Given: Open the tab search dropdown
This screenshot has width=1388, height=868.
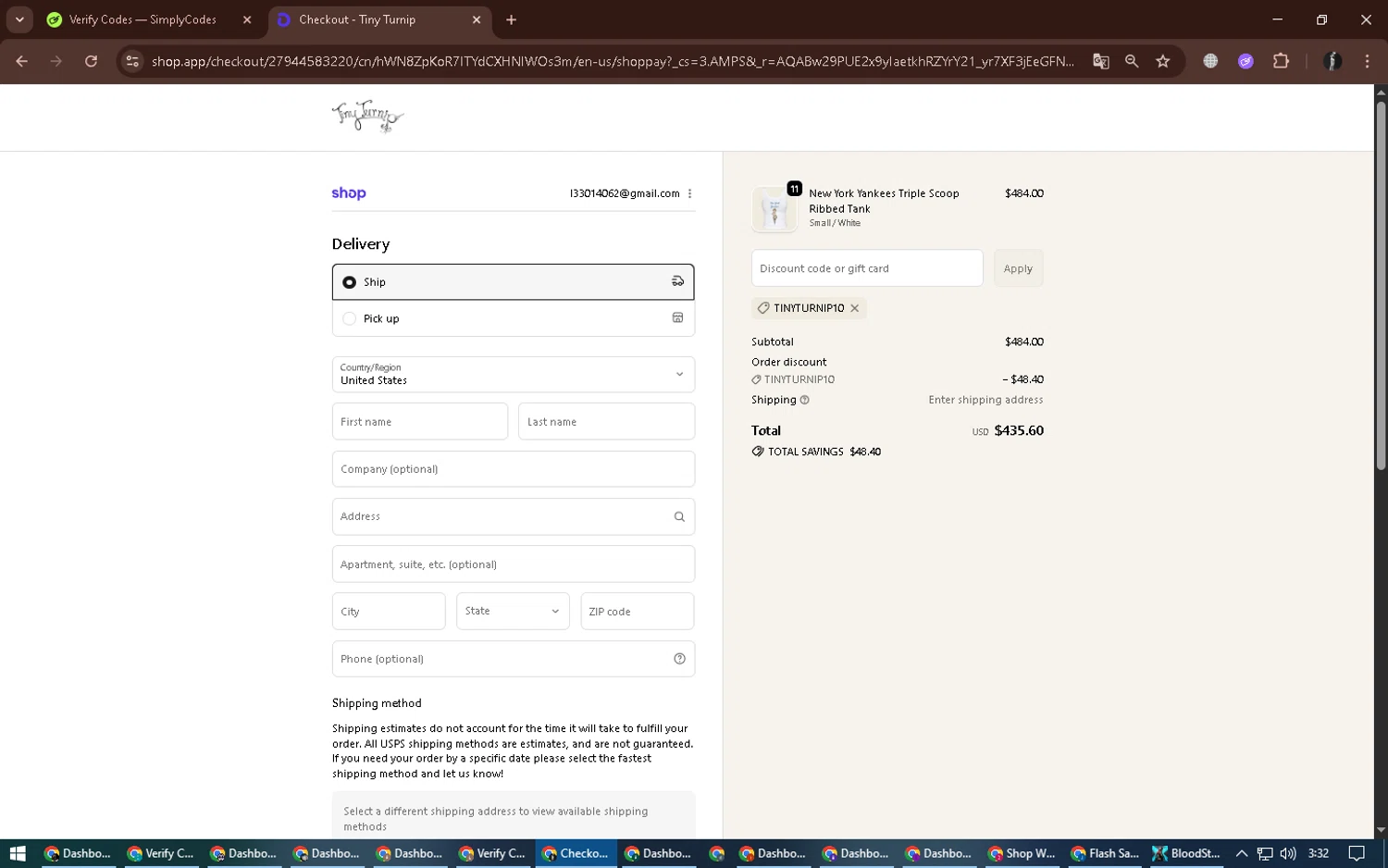Looking at the screenshot, I should click(x=19, y=19).
